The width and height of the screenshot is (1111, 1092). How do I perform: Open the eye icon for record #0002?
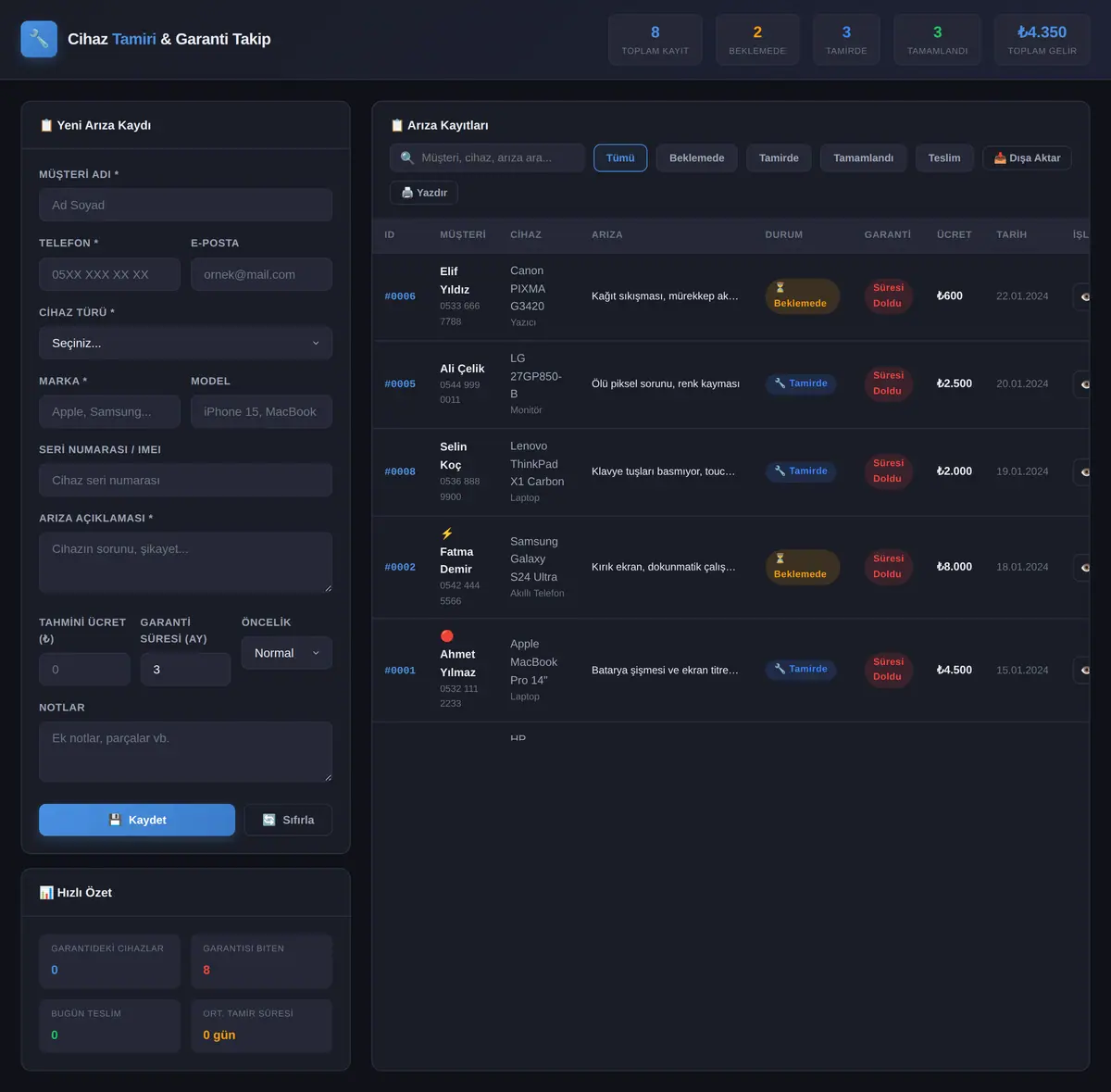[x=1082, y=567]
